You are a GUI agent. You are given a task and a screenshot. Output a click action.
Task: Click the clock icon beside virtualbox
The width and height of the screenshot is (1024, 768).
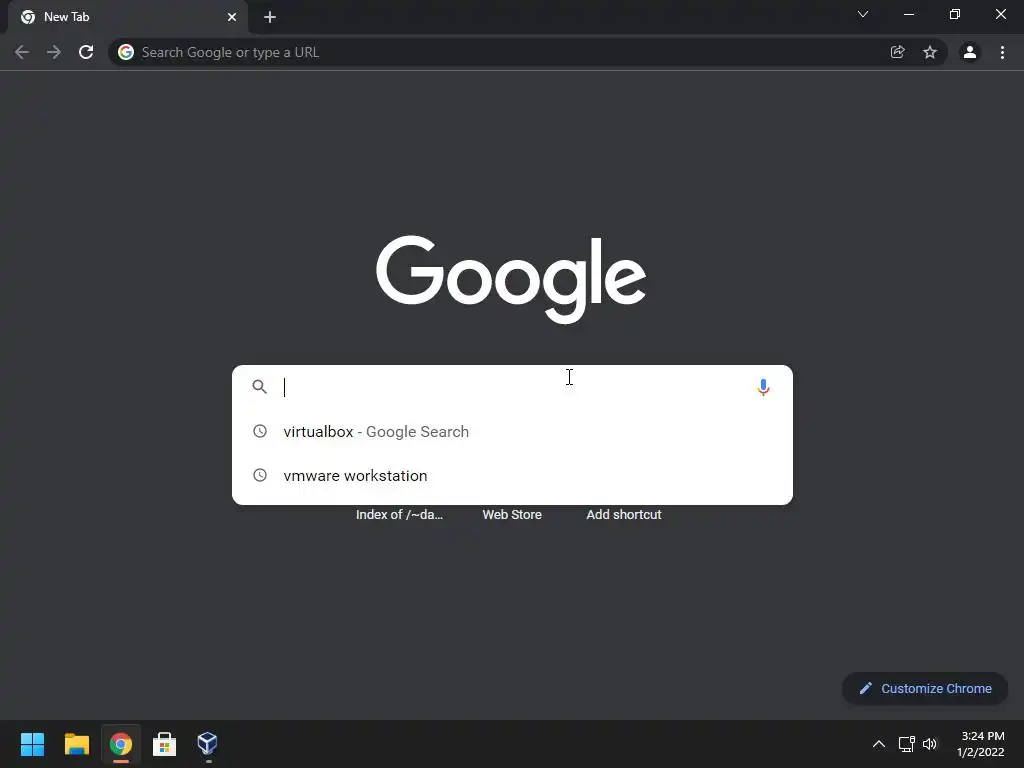click(260, 431)
